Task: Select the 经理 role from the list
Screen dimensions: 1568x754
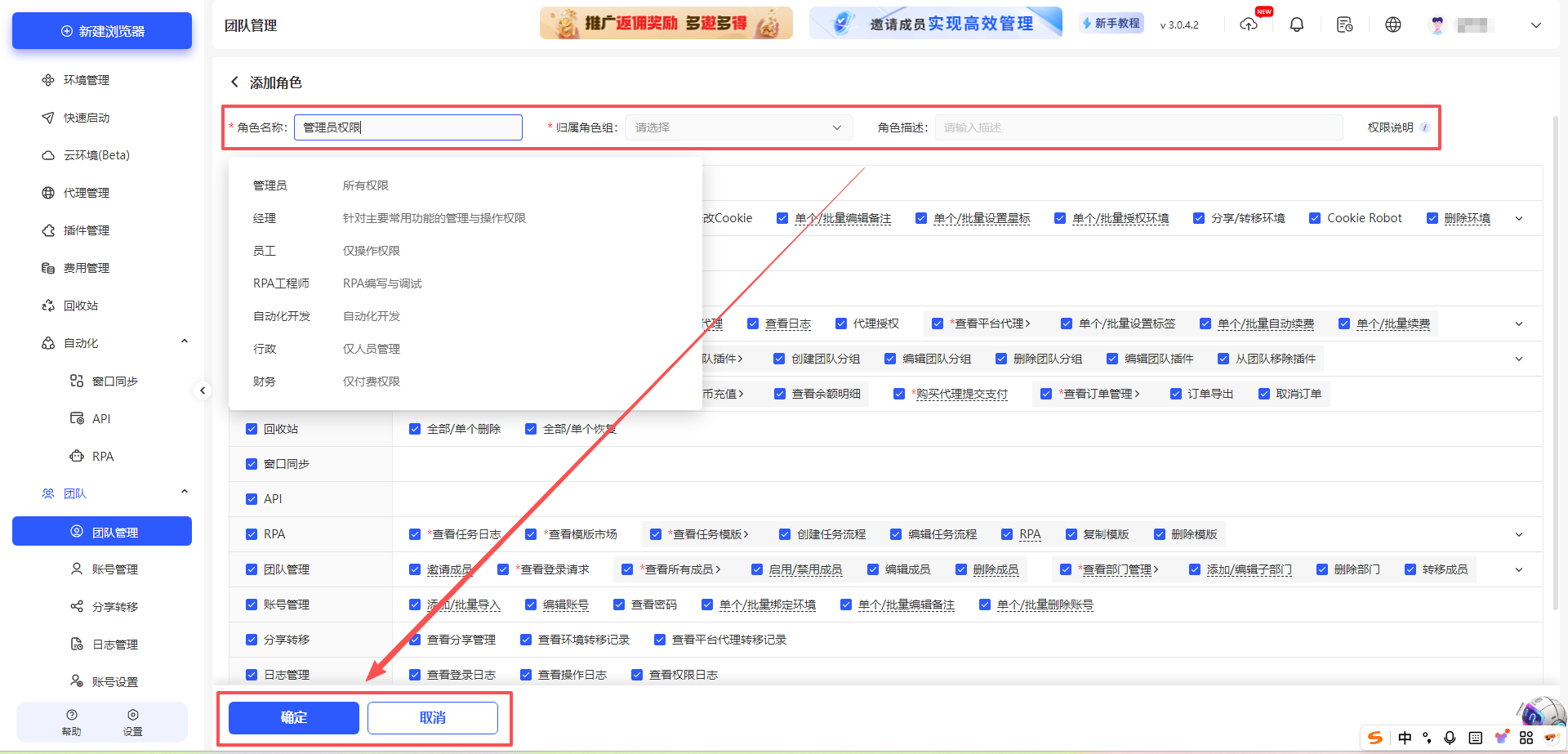Action: click(x=264, y=217)
